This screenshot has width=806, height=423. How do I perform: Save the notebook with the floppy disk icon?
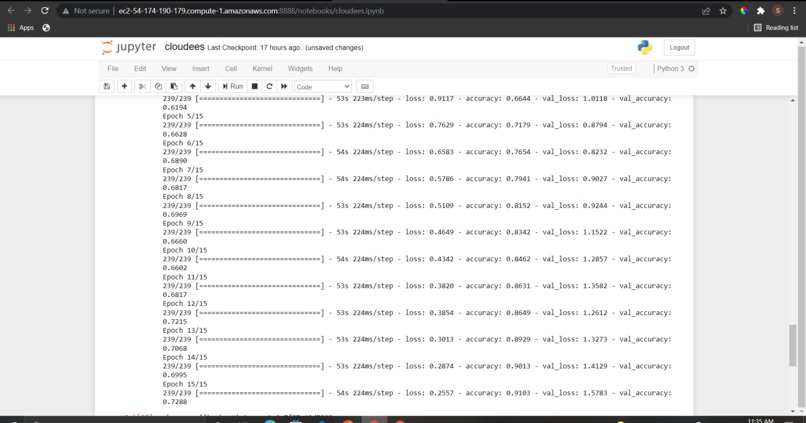pyautogui.click(x=106, y=86)
